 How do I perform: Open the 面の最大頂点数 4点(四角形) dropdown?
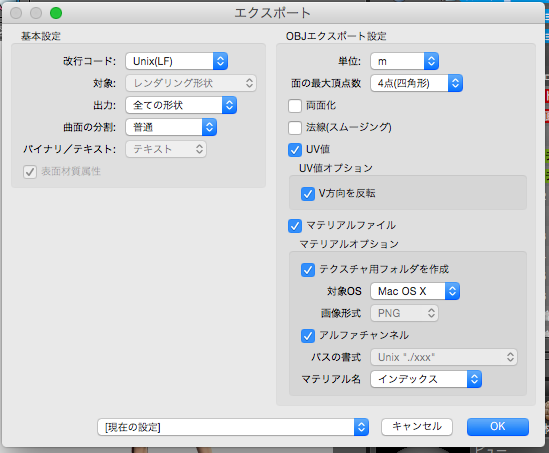[x=417, y=83]
